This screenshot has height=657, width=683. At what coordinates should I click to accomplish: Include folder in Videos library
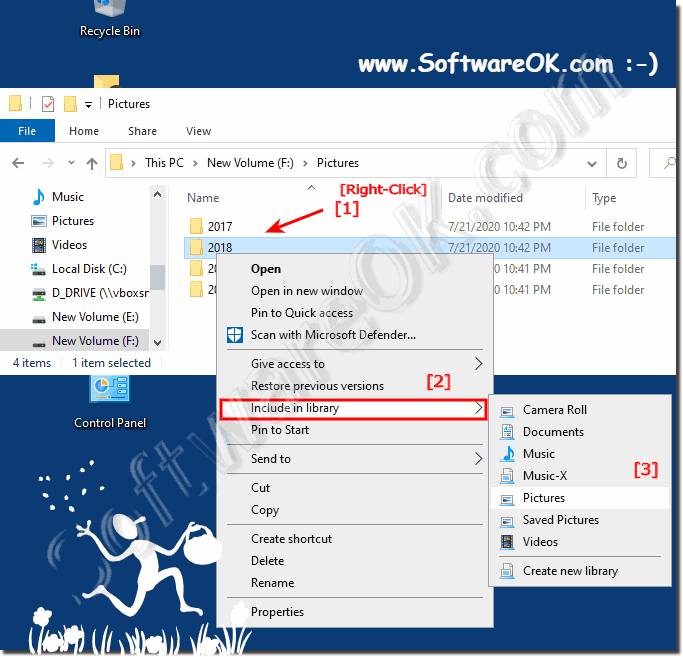580,542
